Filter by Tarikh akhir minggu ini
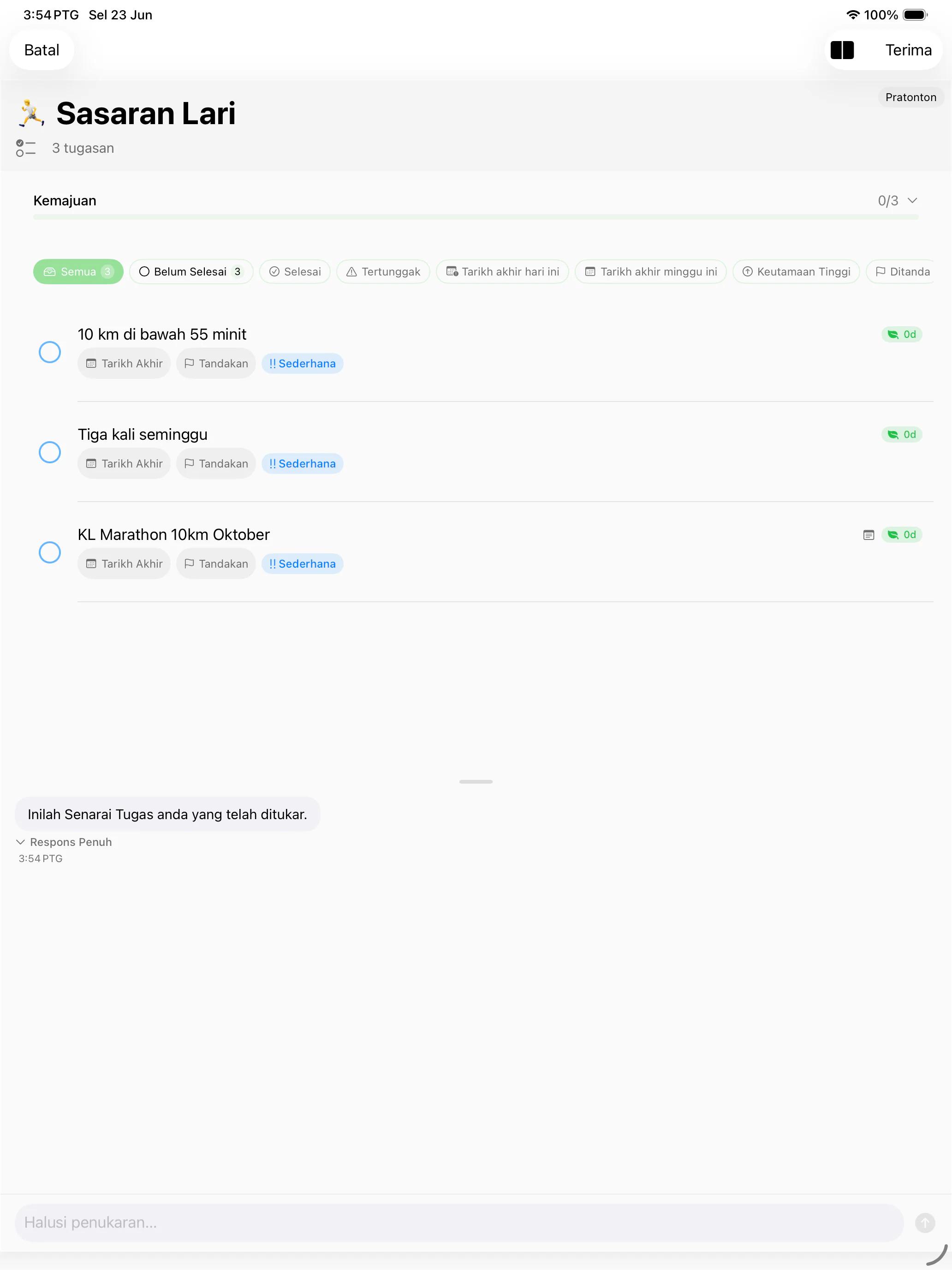The image size is (952, 1270). pos(651,271)
